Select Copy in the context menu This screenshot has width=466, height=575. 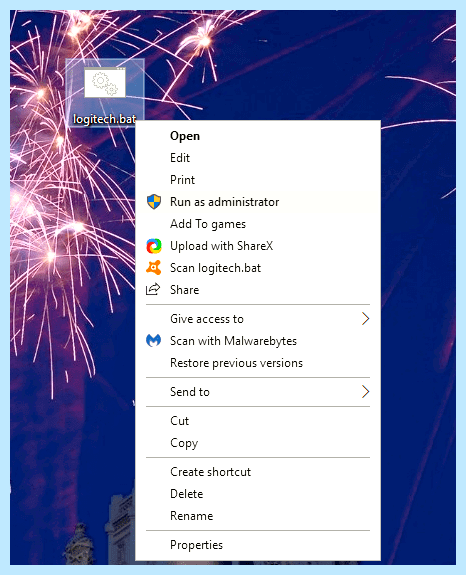pos(184,443)
